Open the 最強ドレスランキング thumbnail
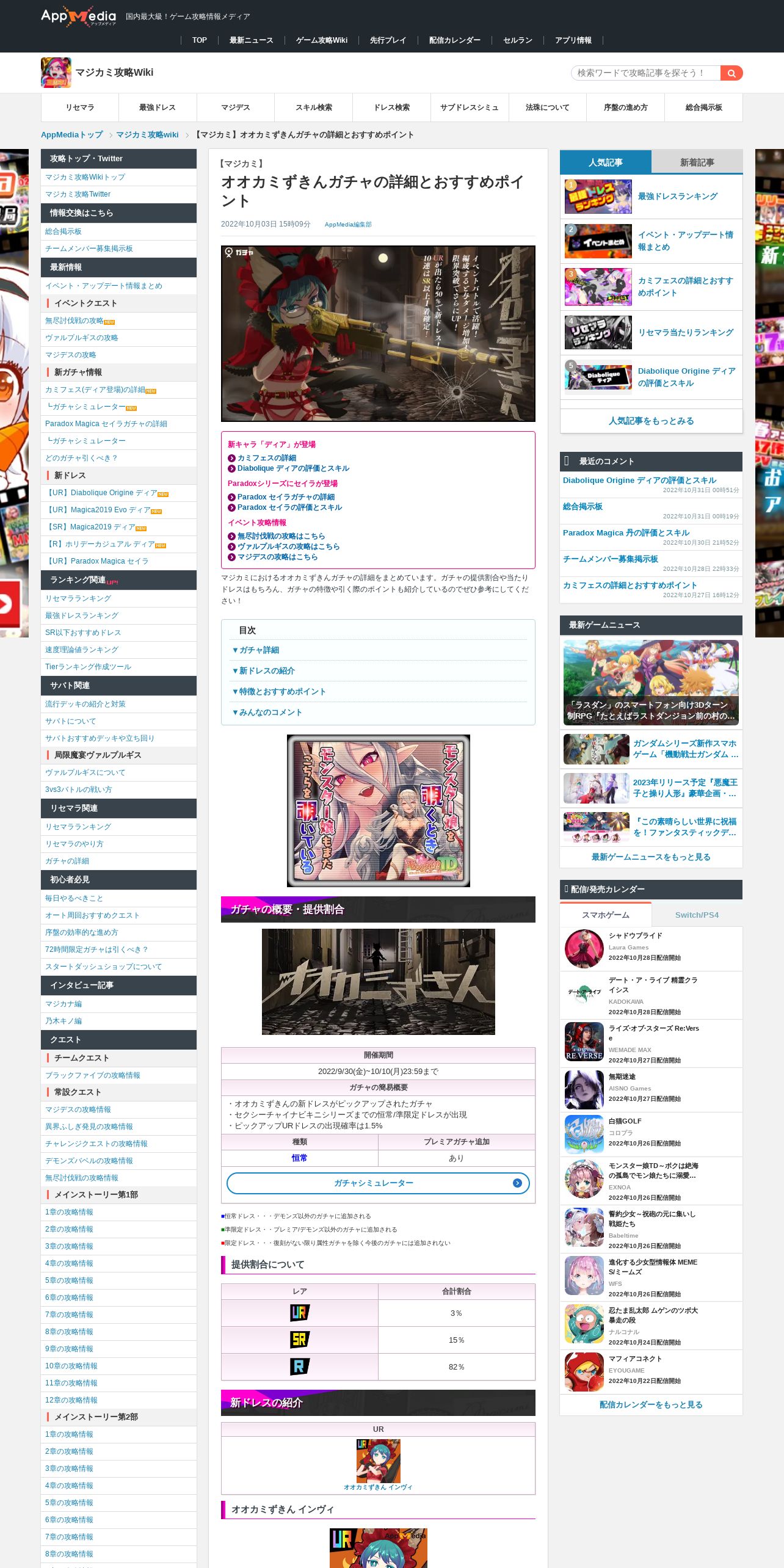Screen dimensions: 784x1568 (598, 197)
